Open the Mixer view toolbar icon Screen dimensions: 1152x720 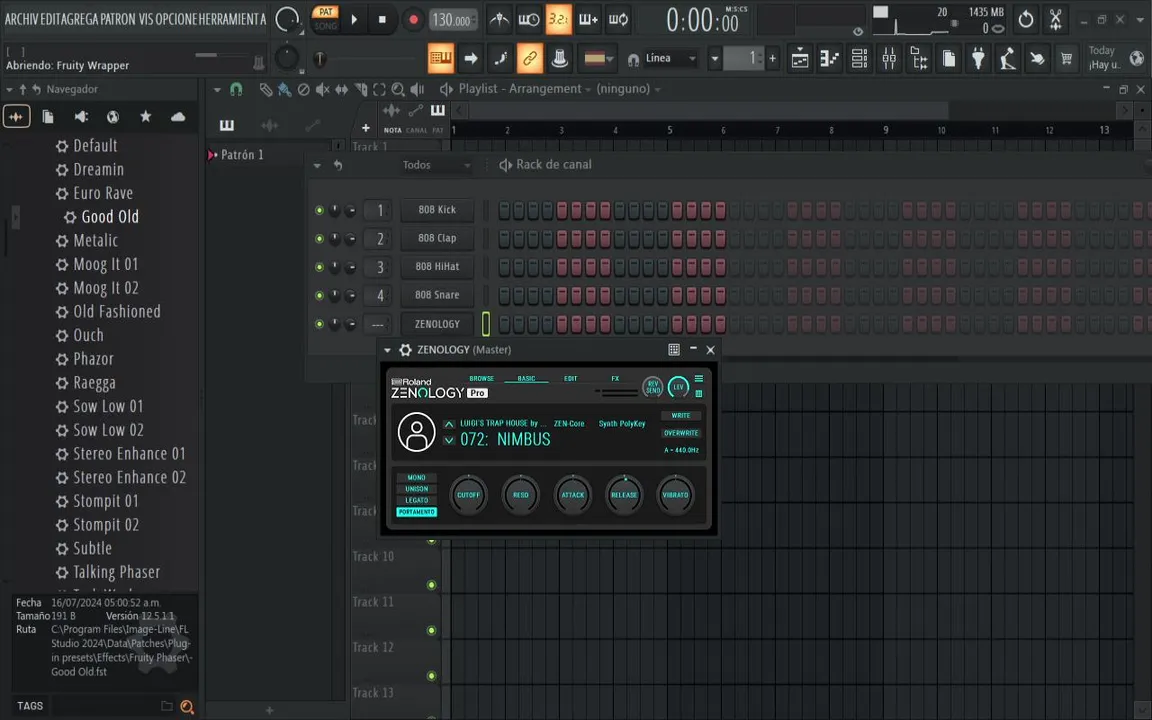point(889,58)
